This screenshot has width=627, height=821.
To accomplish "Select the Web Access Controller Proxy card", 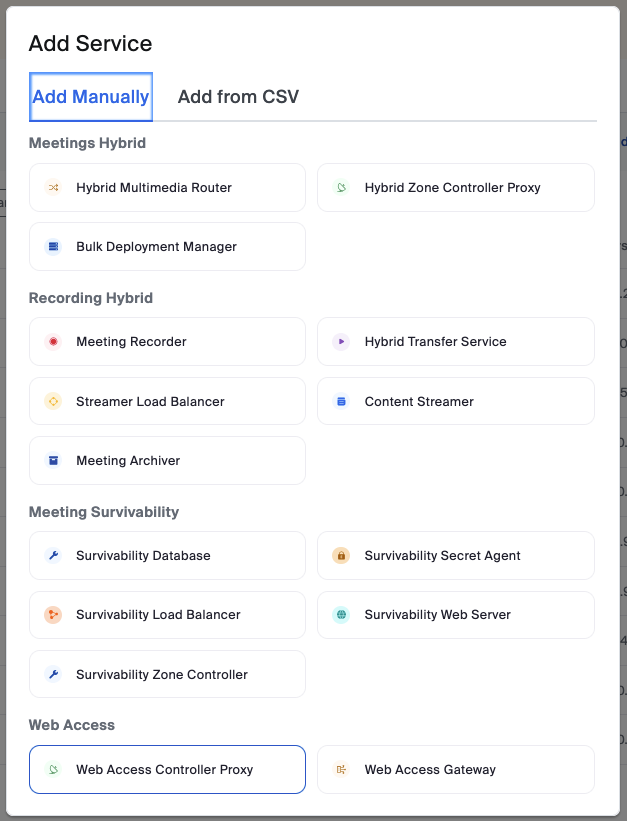I will pos(167,770).
